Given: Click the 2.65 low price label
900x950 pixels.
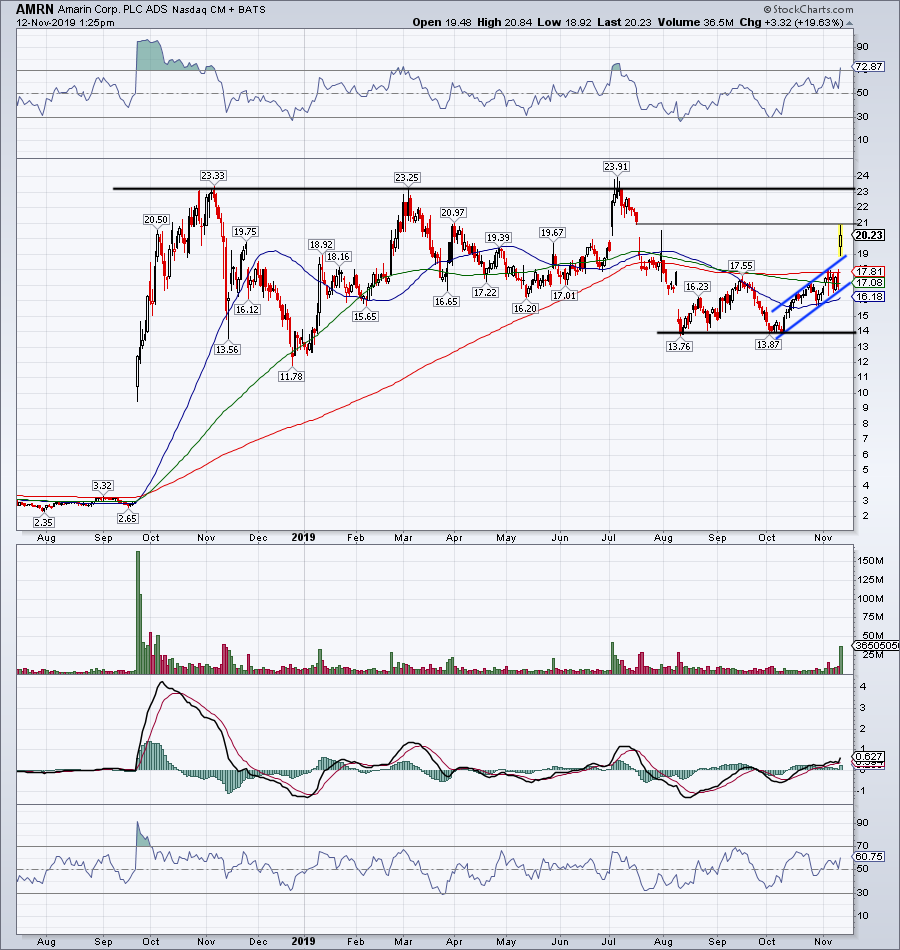Looking at the screenshot, I should (127, 519).
